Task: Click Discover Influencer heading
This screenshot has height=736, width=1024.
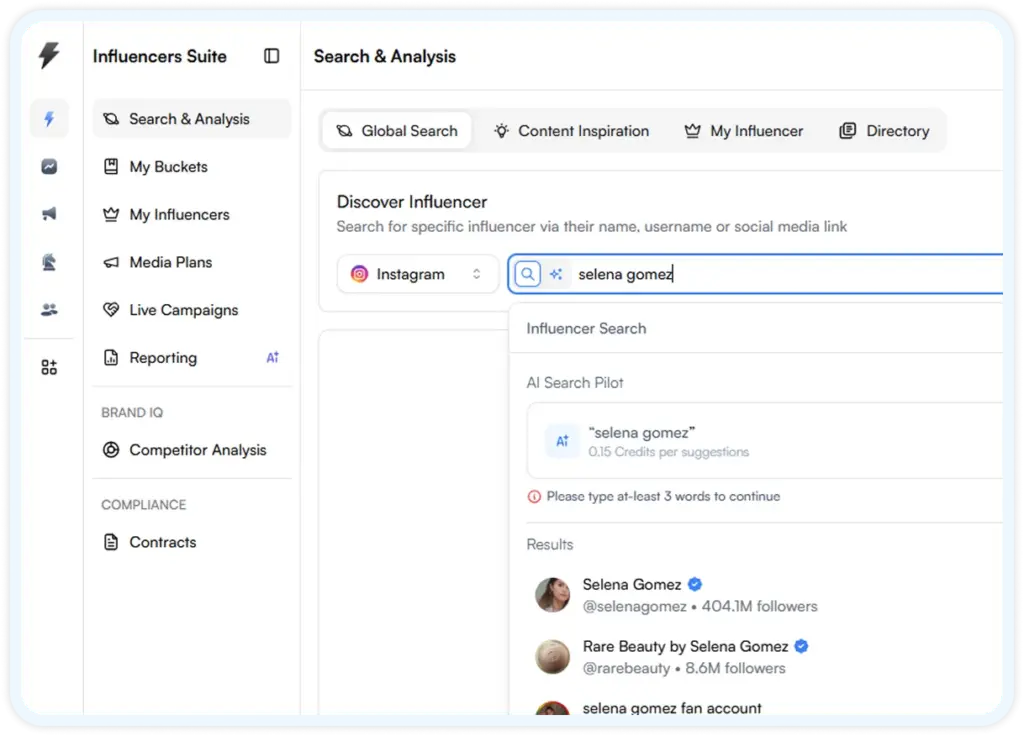Action: tap(412, 202)
